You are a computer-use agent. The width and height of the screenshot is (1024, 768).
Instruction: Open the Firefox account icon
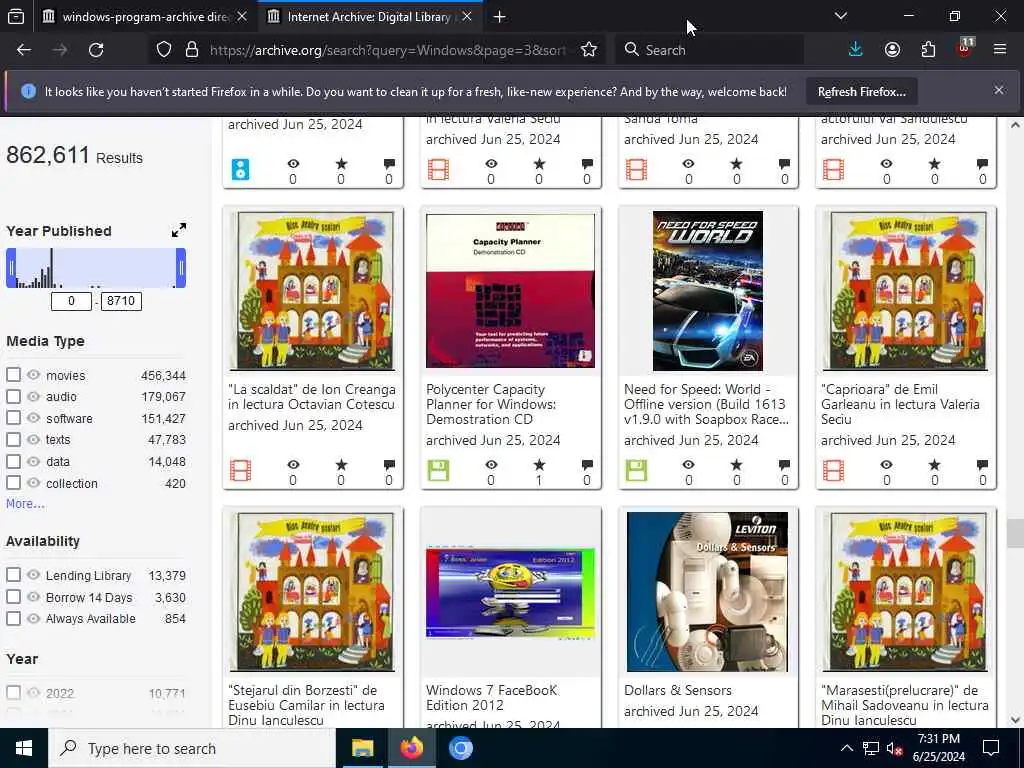pos(892,50)
